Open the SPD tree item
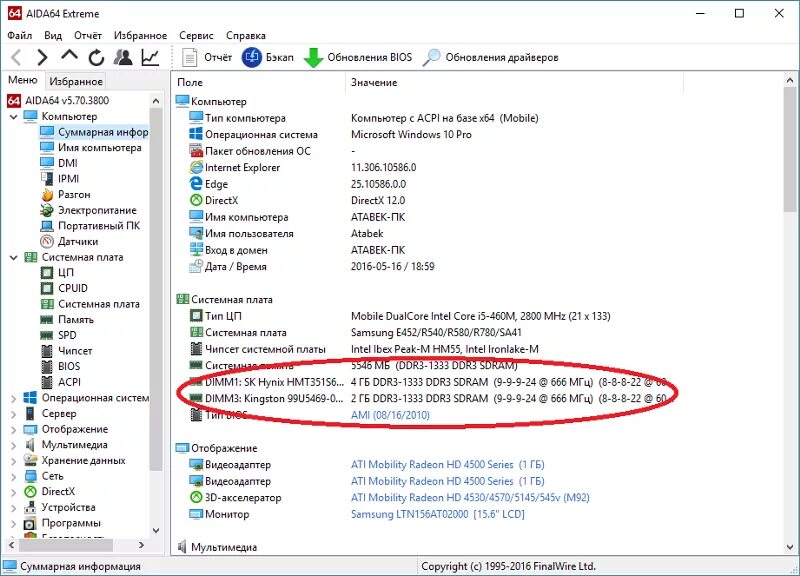The height and width of the screenshot is (576, 800). [58, 335]
